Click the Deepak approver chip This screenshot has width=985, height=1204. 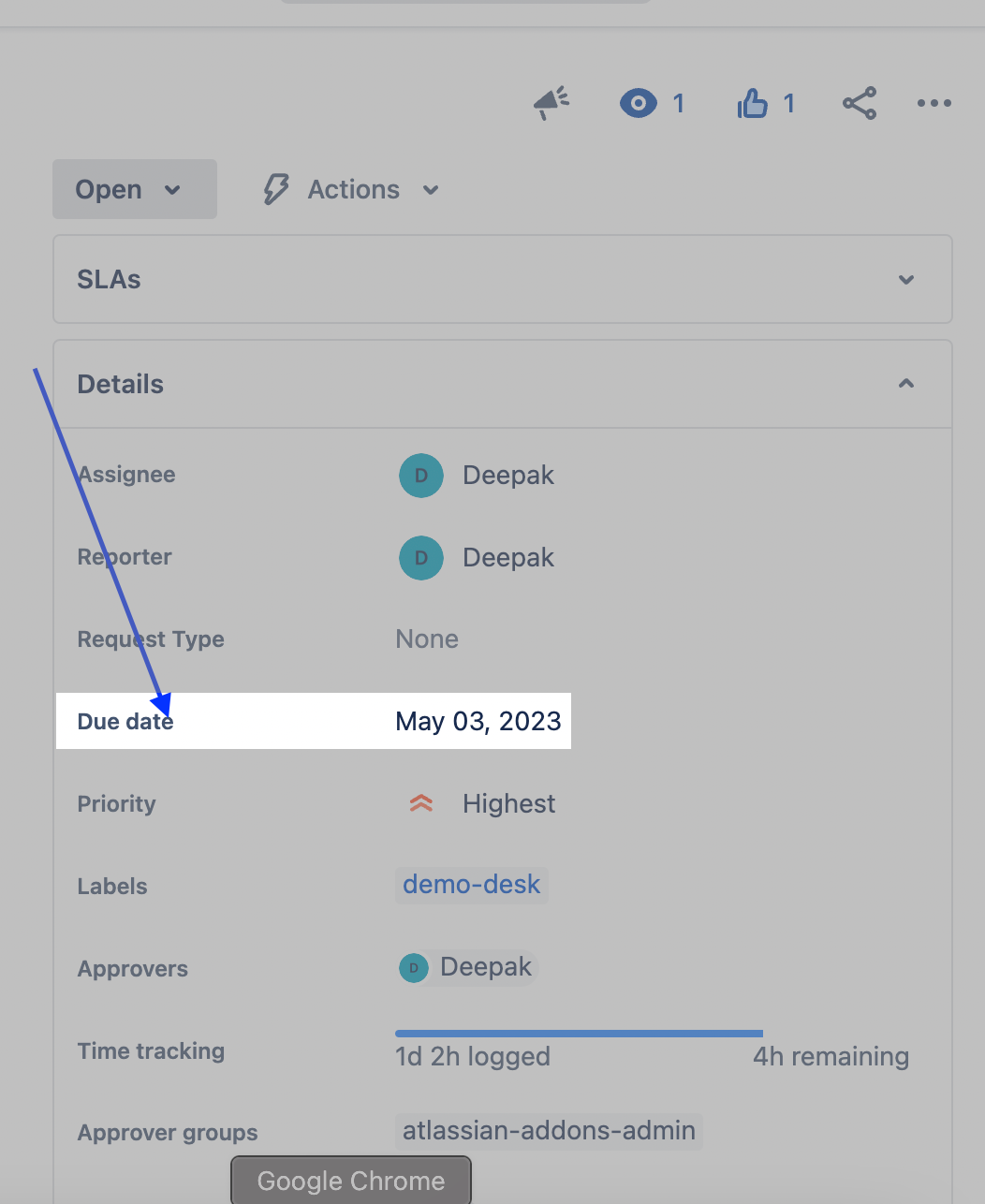click(467, 967)
